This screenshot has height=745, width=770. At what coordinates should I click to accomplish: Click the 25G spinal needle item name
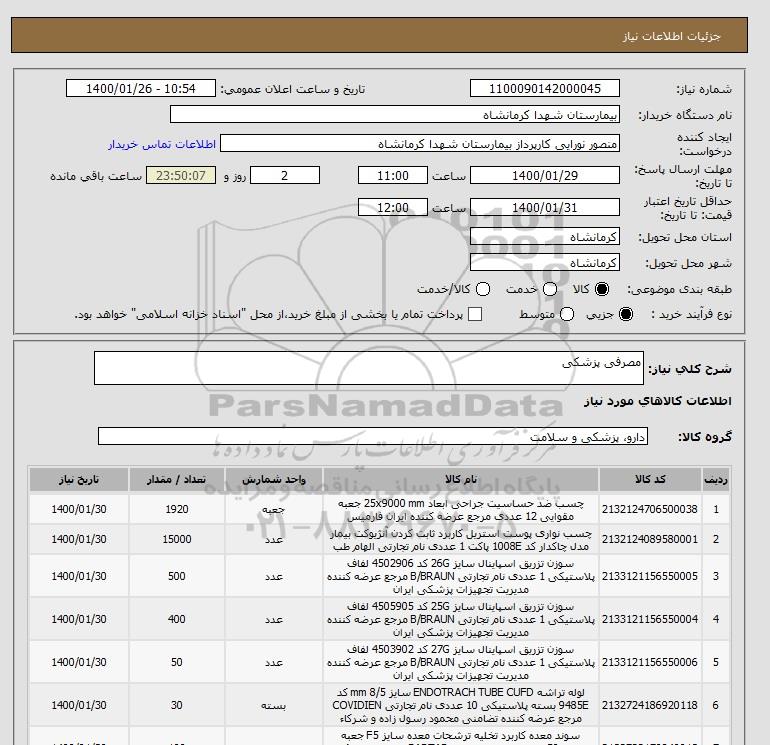point(461,619)
